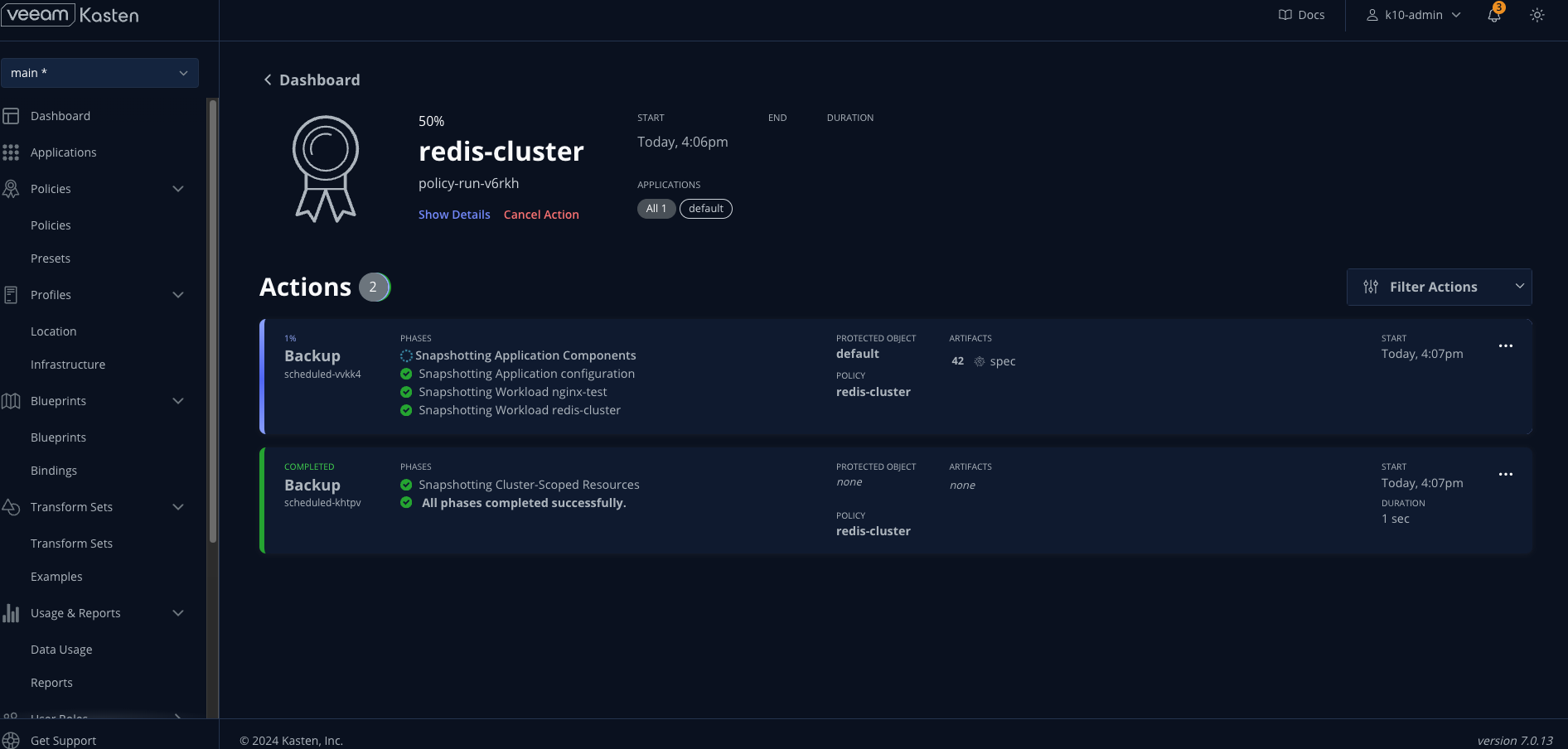Image resolution: width=1568 pixels, height=749 pixels.
Task: Click green check beside Snapshotting Workload nginx-test
Action: tap(406, 392)
